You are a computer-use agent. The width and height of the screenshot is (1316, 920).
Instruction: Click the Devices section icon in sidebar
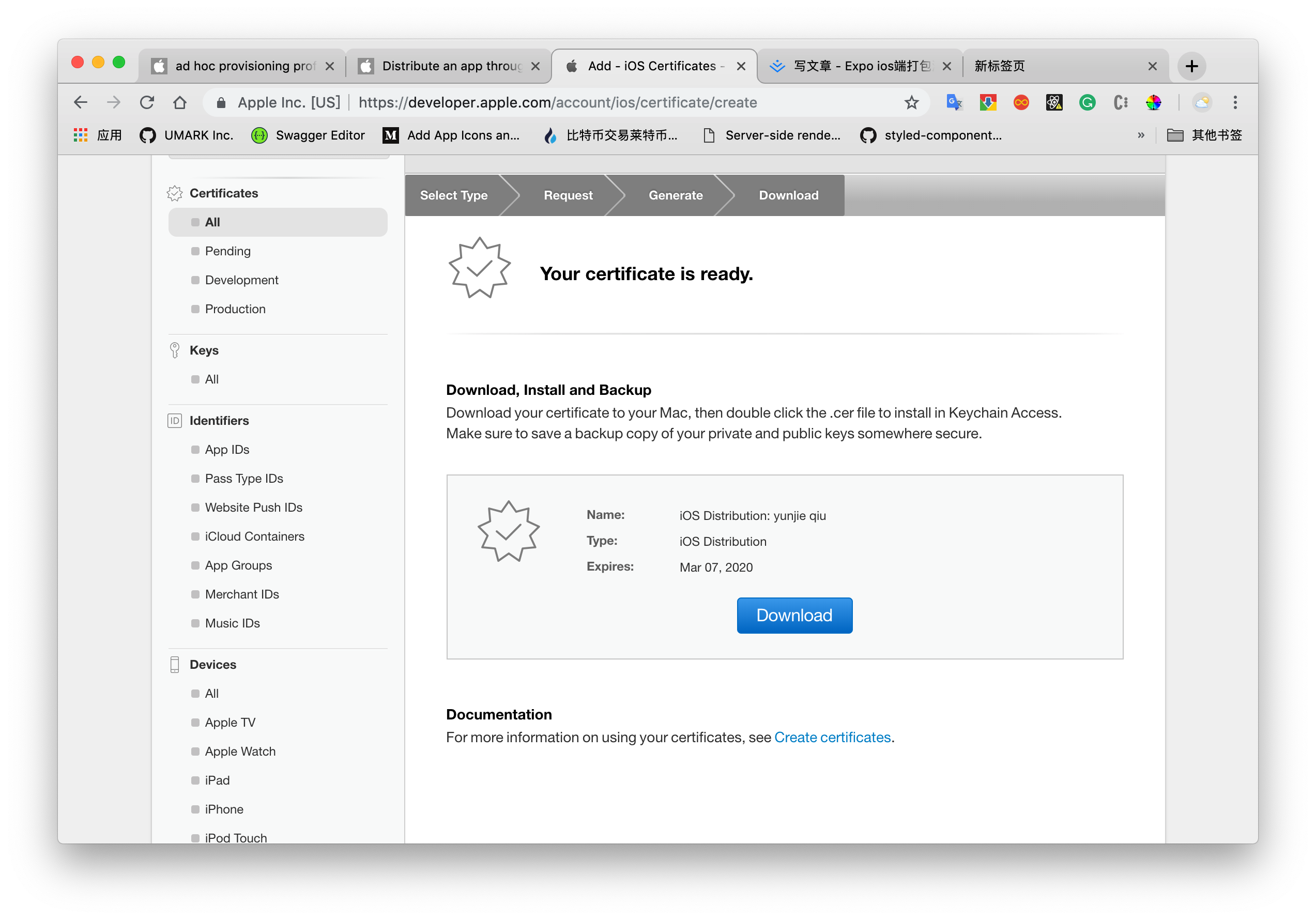pyautogui.click(x=175, y=664)
